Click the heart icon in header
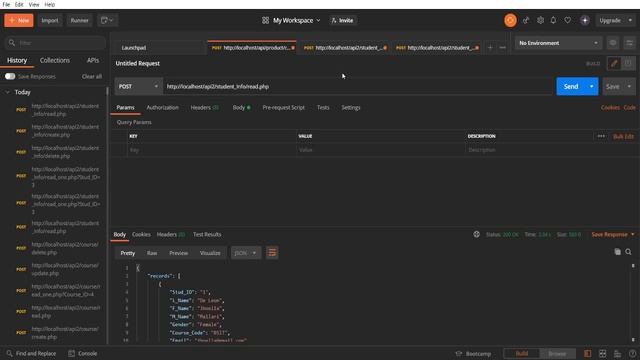The height and width of the screenshot is (360, 640). tap(568, 20)
